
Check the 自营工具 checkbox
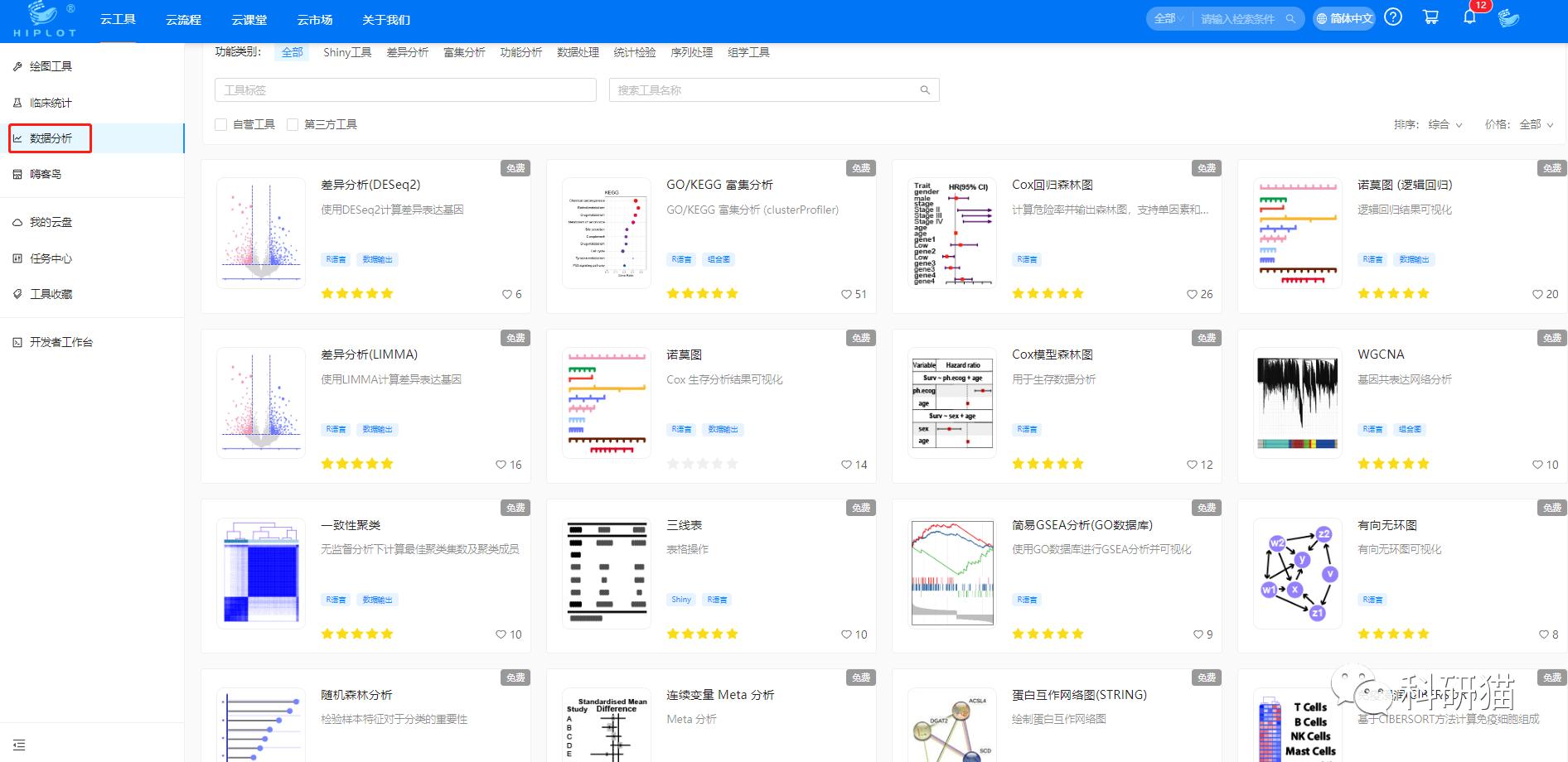[x=220, y=123]
